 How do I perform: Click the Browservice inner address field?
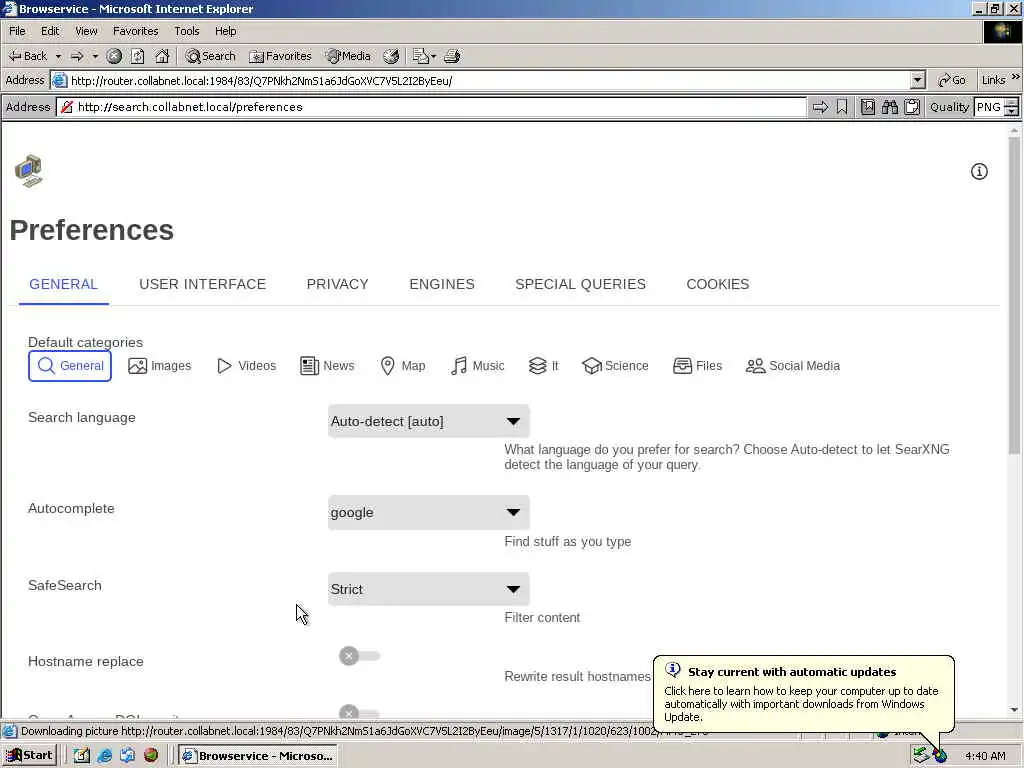point(431,107)
